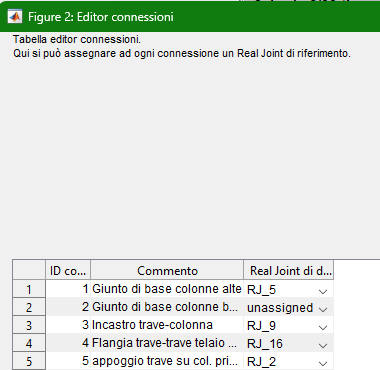Click the Giunto di base colonne alte cell
Image resolution: width=380 pixels, height=370 pixels.
(x=167, y=289)
